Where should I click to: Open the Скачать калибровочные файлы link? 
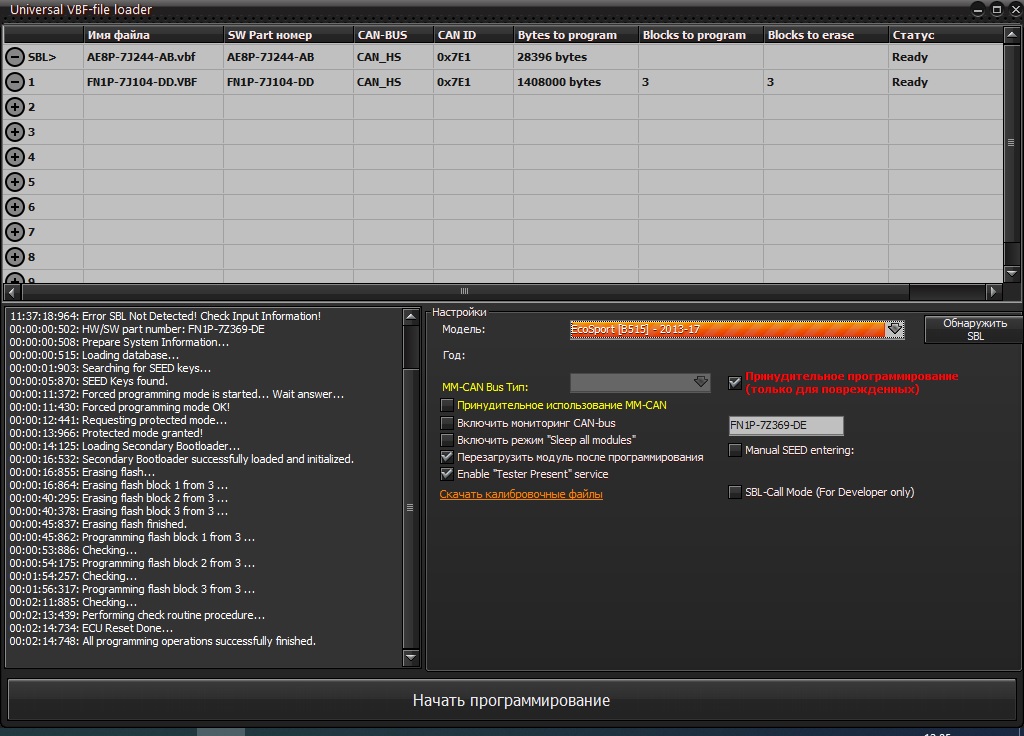pyautogui.click(x=521, y=494)
